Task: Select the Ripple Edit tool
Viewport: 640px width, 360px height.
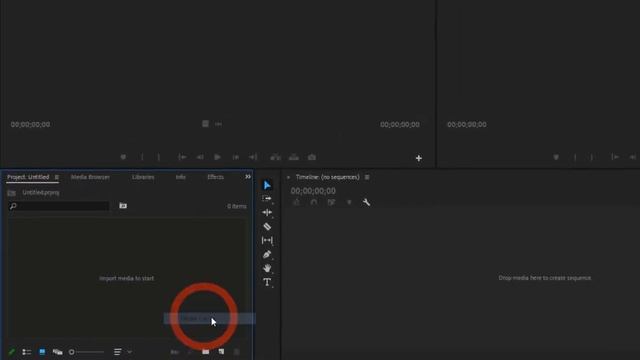Action: 267,213
